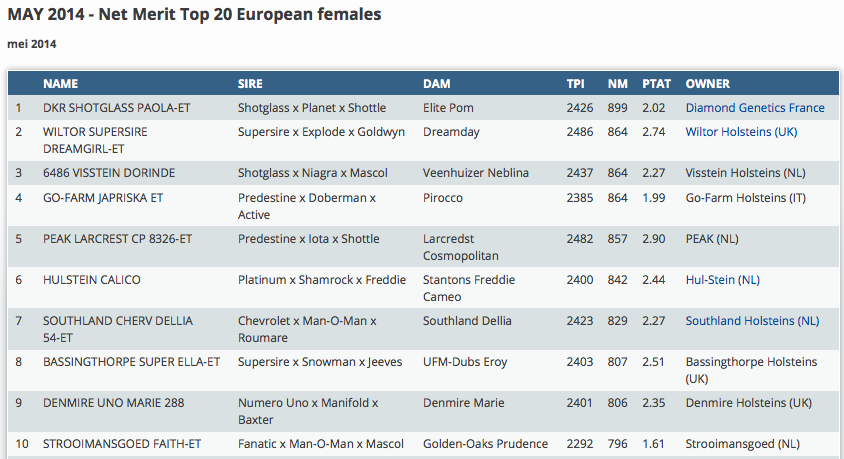
Task: Click the PTAT column header
Action: pyautogui.click(x=656, y=84)
